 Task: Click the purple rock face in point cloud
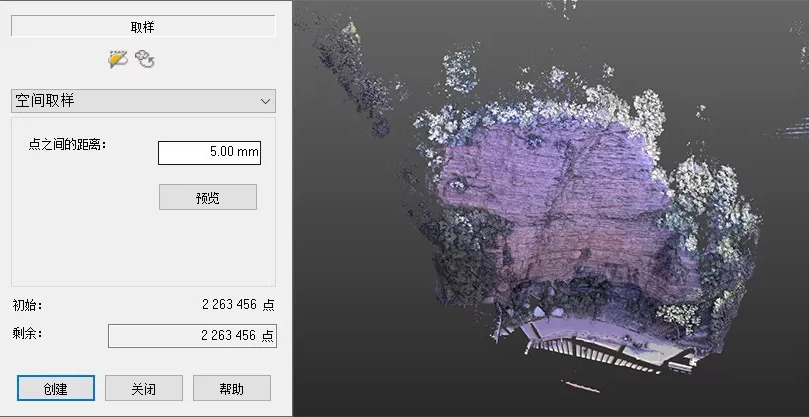(560, 190)
